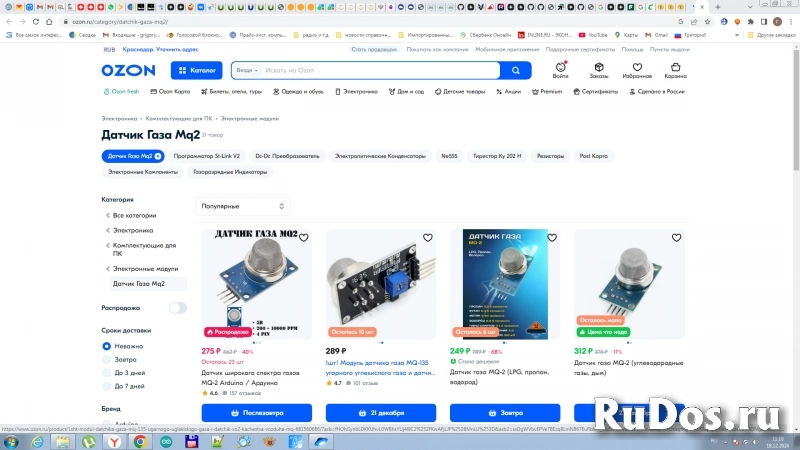Select the До 3 дней delivery option
The width and height of the screenshot is (800, 450).
click(107, 372)
